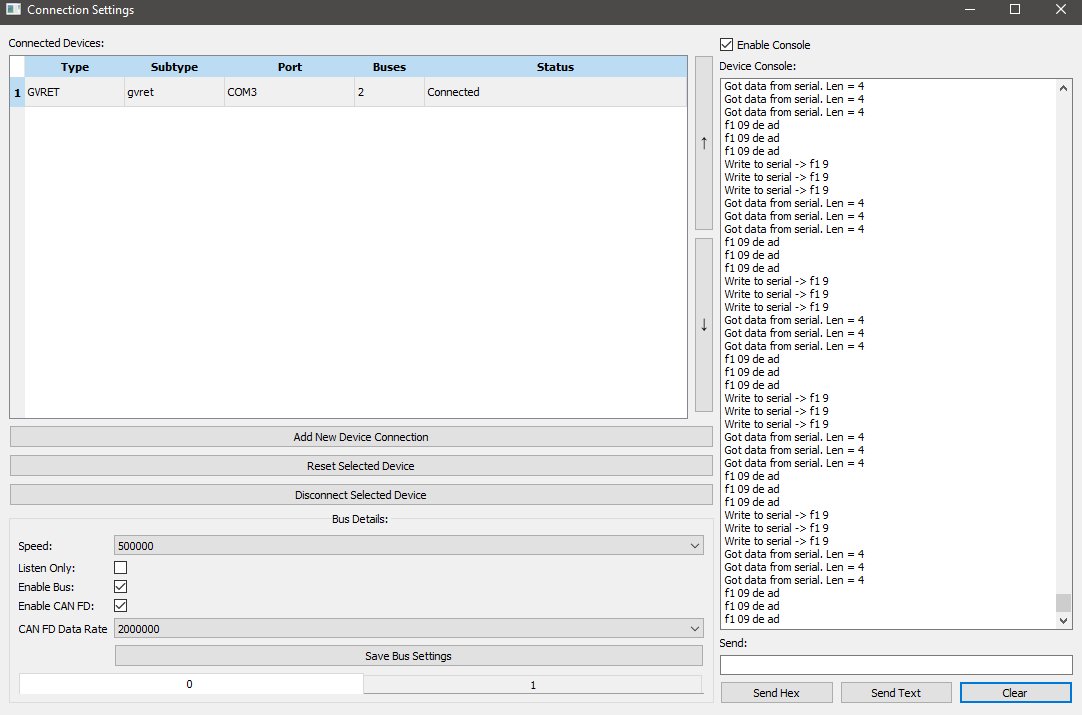Switch to bus tab 1
Image resolution: width=1082 pixels, height=715 pixels.
(x=533, y=685)
